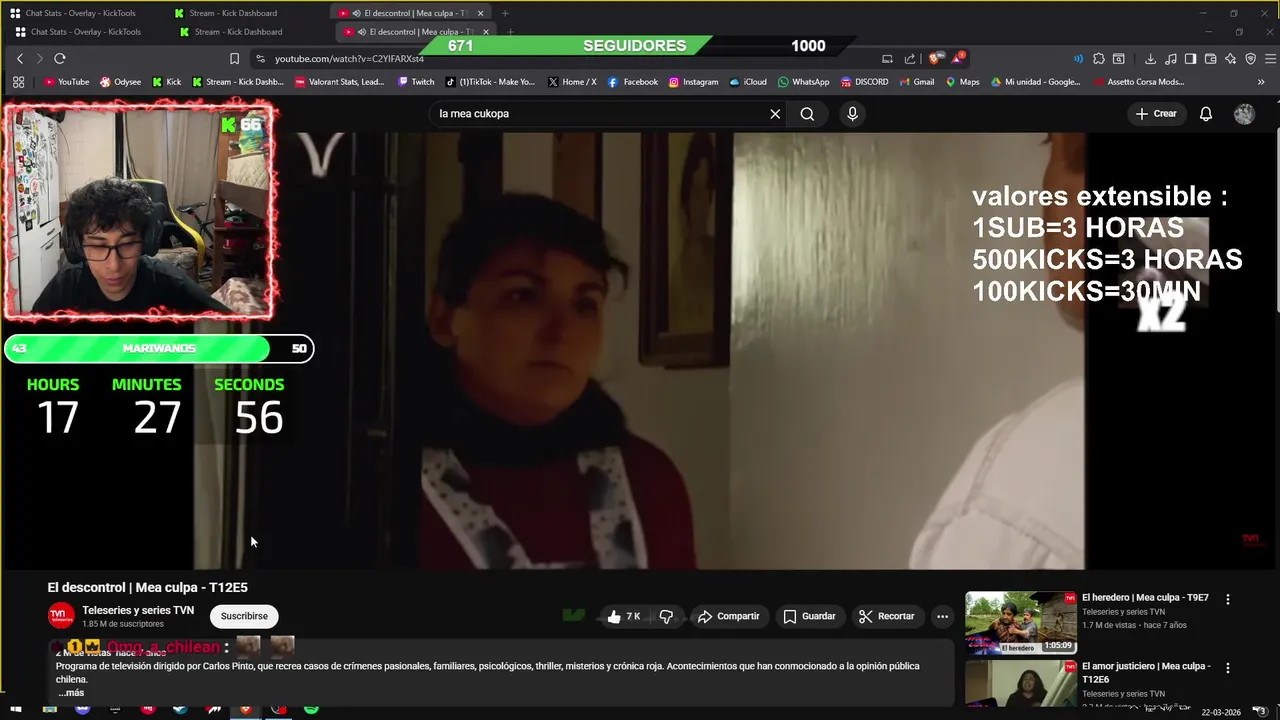Click the Brave VPN shield icon
This screenshot has width=1280, height=720.
click(x=1250, y=59)
